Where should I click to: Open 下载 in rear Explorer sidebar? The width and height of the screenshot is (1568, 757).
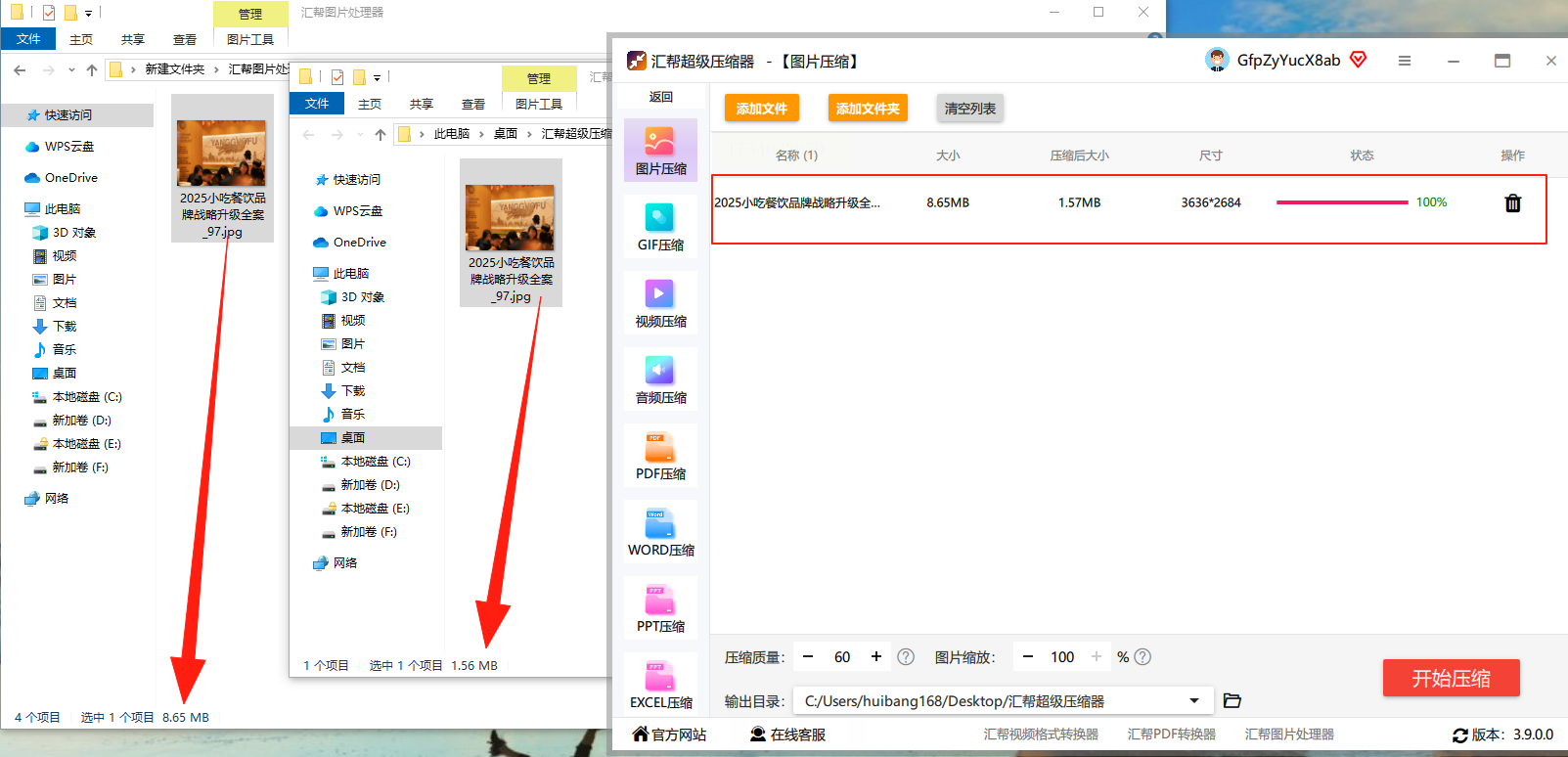tap(55, 327)
